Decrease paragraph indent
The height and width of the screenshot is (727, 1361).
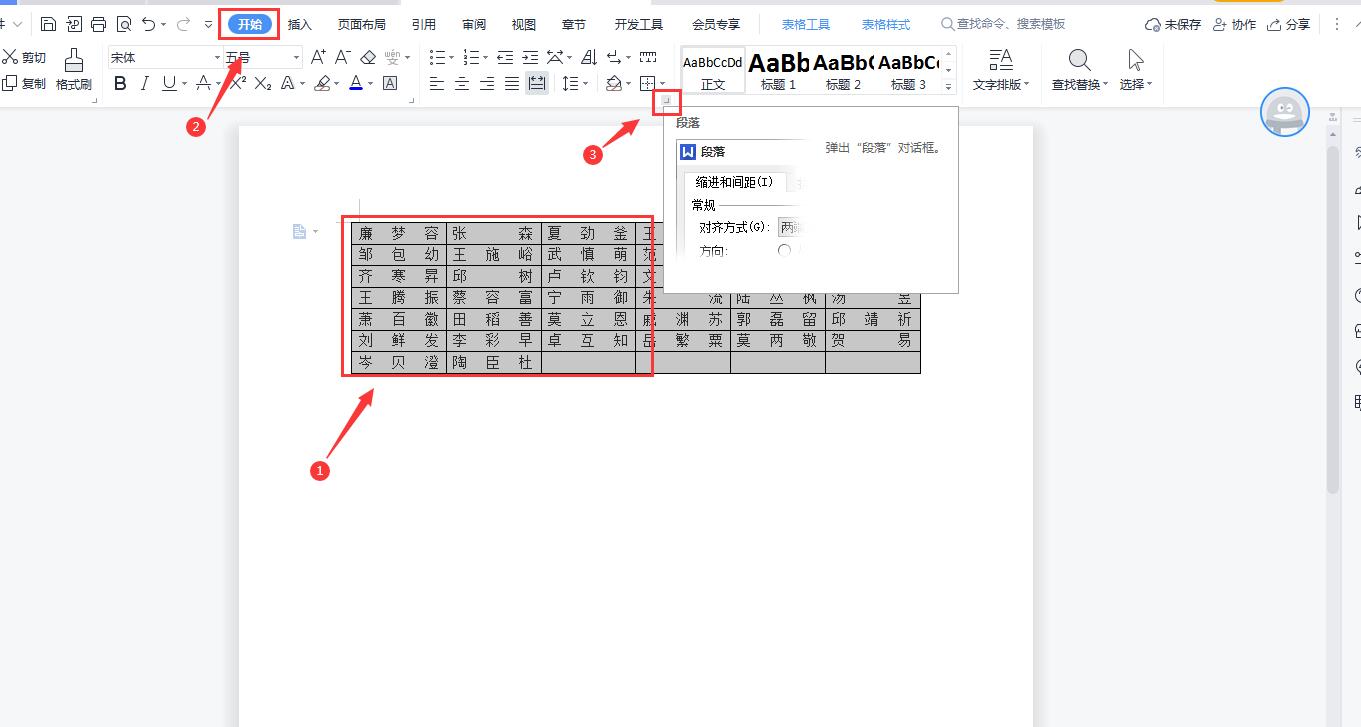tap(505, 57)
